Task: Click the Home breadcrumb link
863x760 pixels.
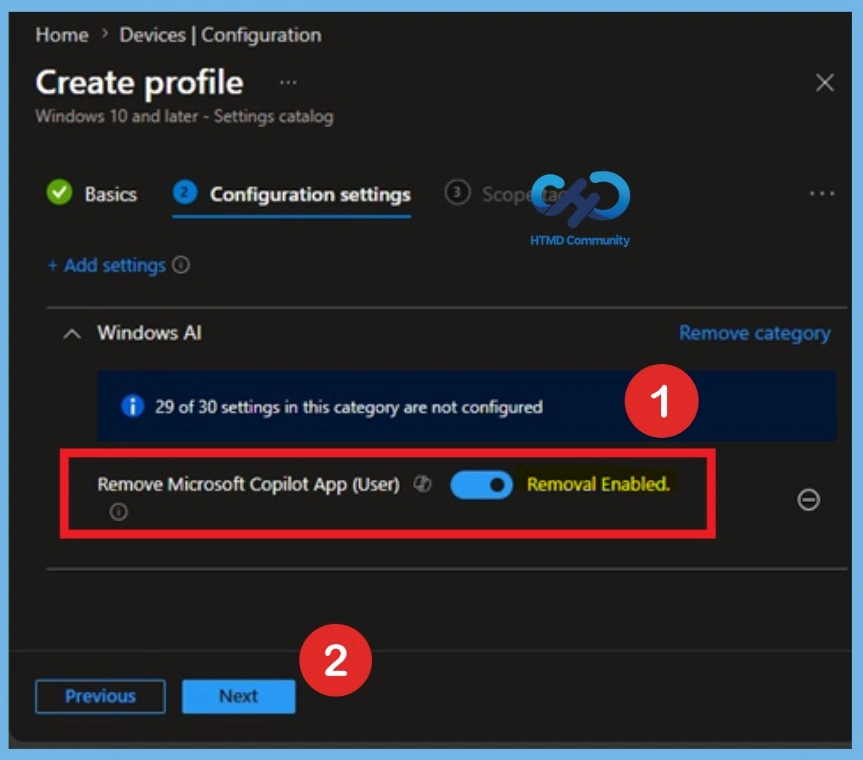Action: [62, 35]
